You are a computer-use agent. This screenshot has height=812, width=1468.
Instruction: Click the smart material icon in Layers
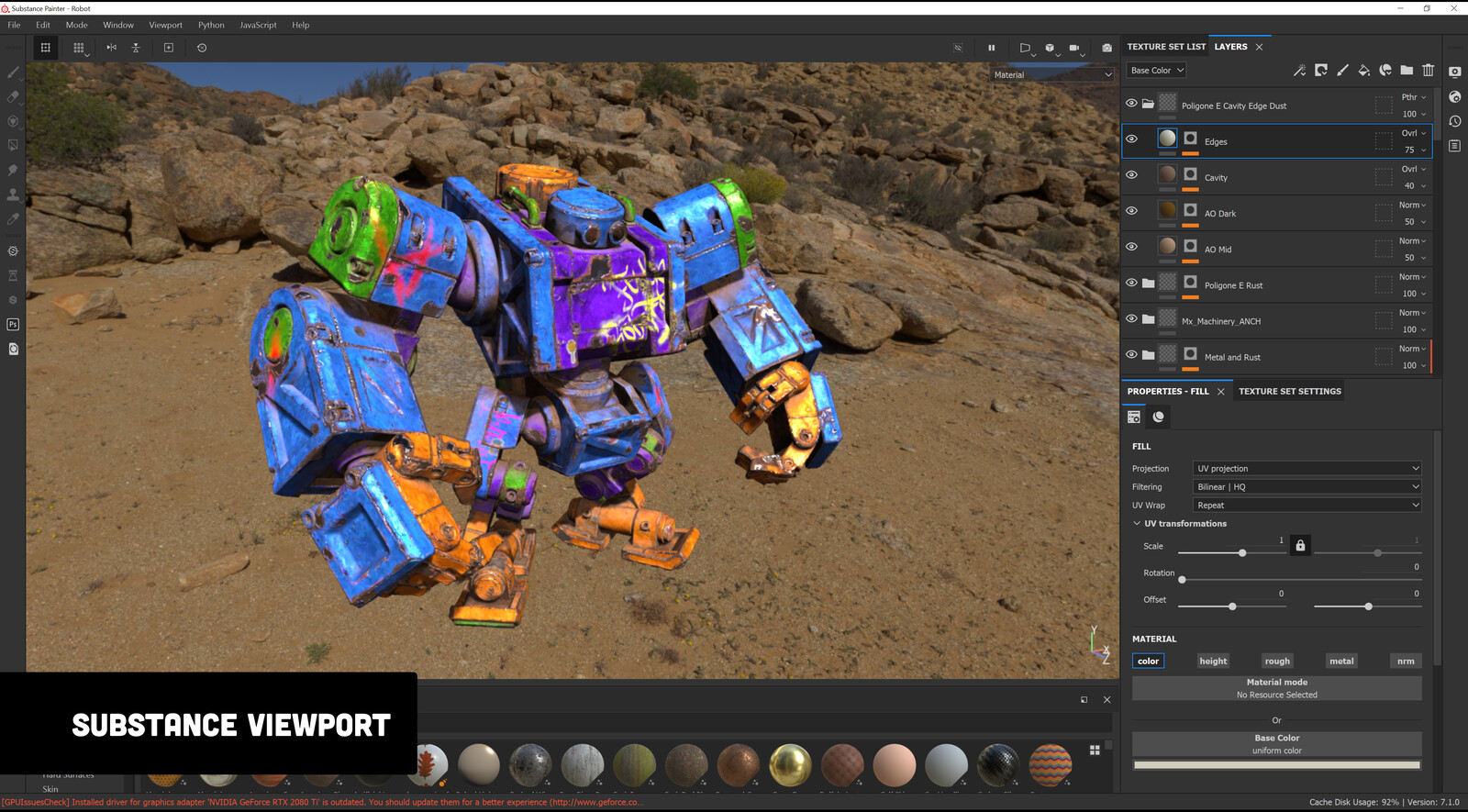pos(1385,70)
